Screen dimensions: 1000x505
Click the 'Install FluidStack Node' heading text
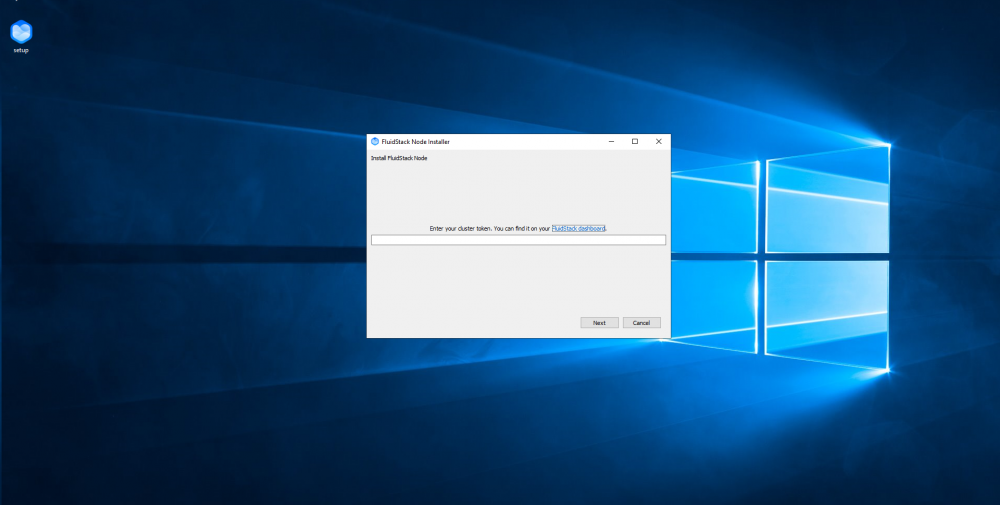(399, 158)
